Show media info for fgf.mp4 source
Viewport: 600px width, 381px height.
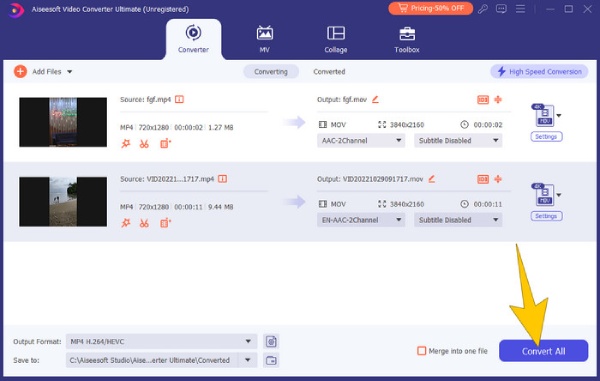coord(179,99)
